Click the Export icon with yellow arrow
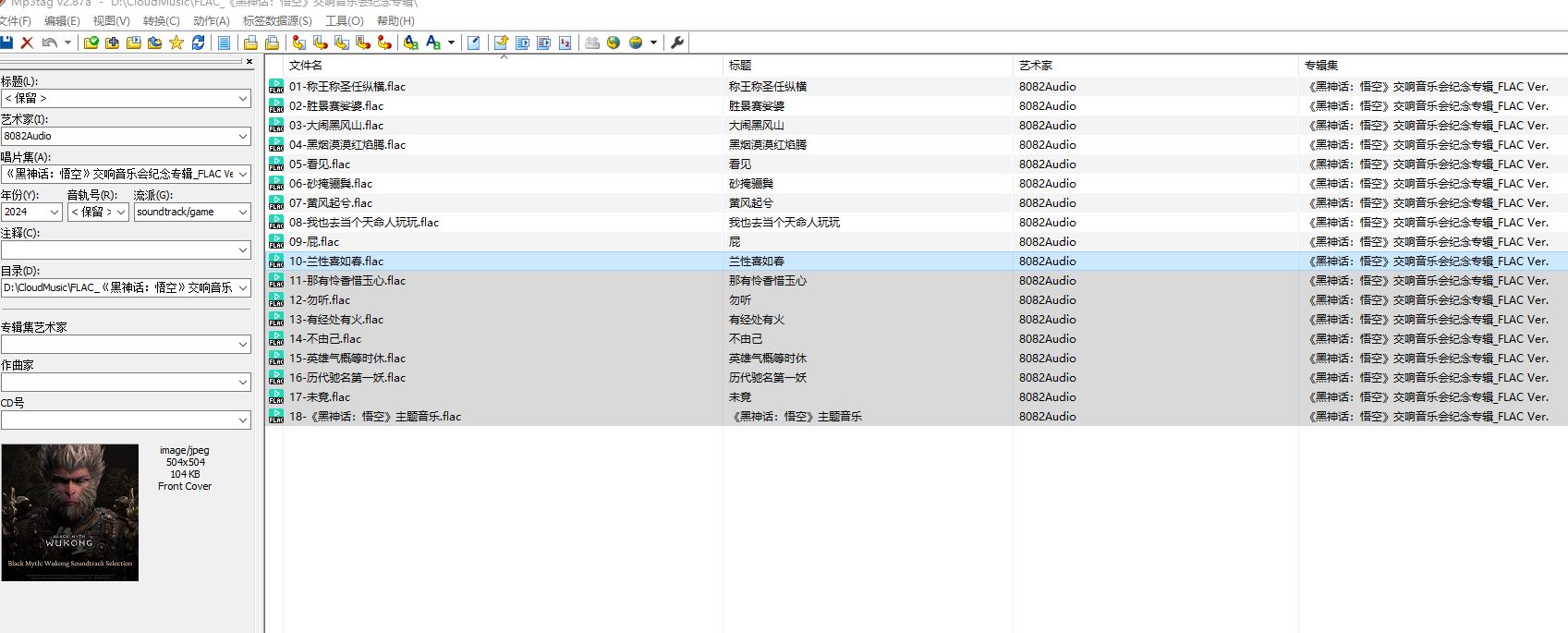This screenshot has height=633, width=1568. coord(500,43)
